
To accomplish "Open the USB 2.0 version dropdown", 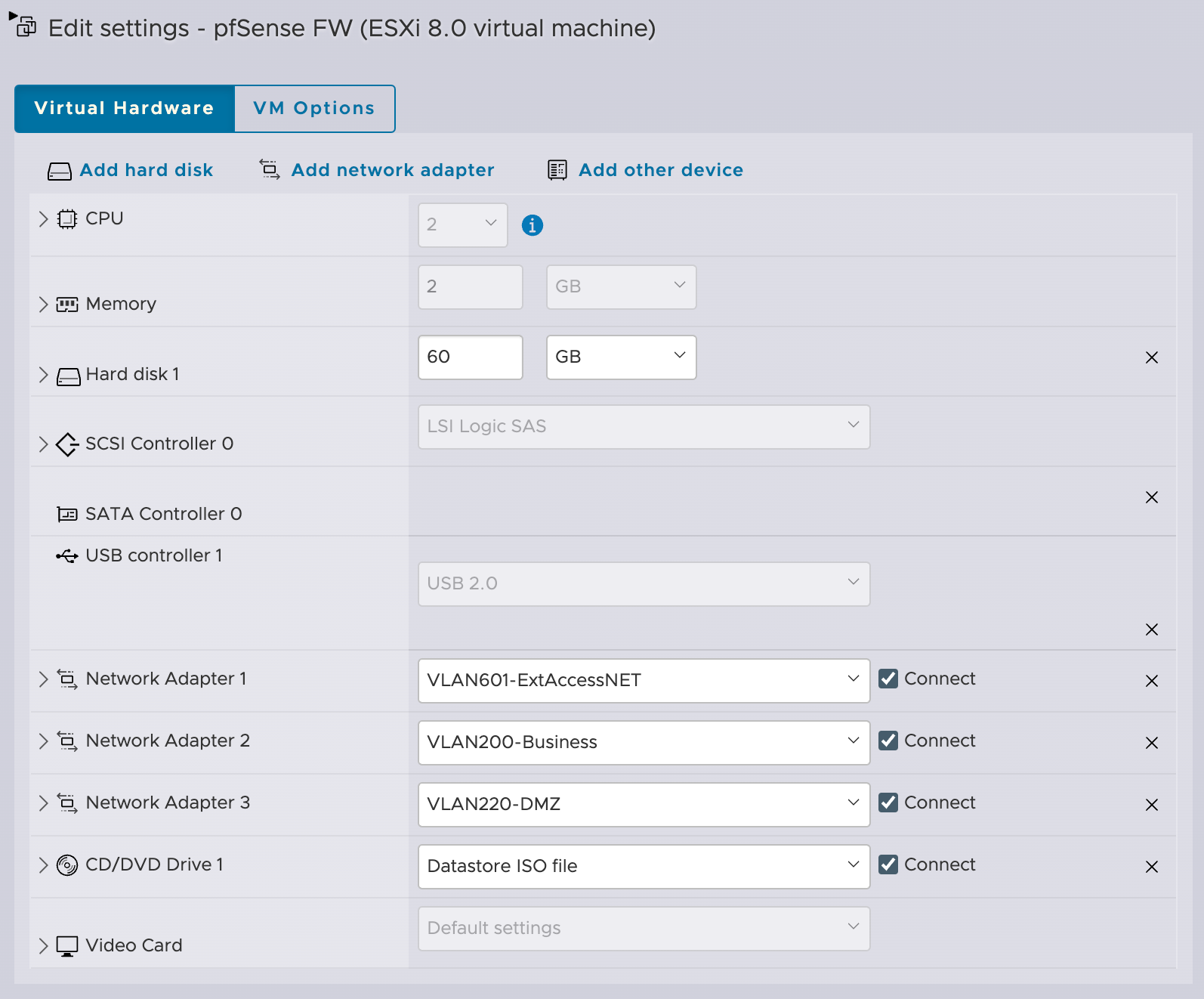I will coord(644,584).
